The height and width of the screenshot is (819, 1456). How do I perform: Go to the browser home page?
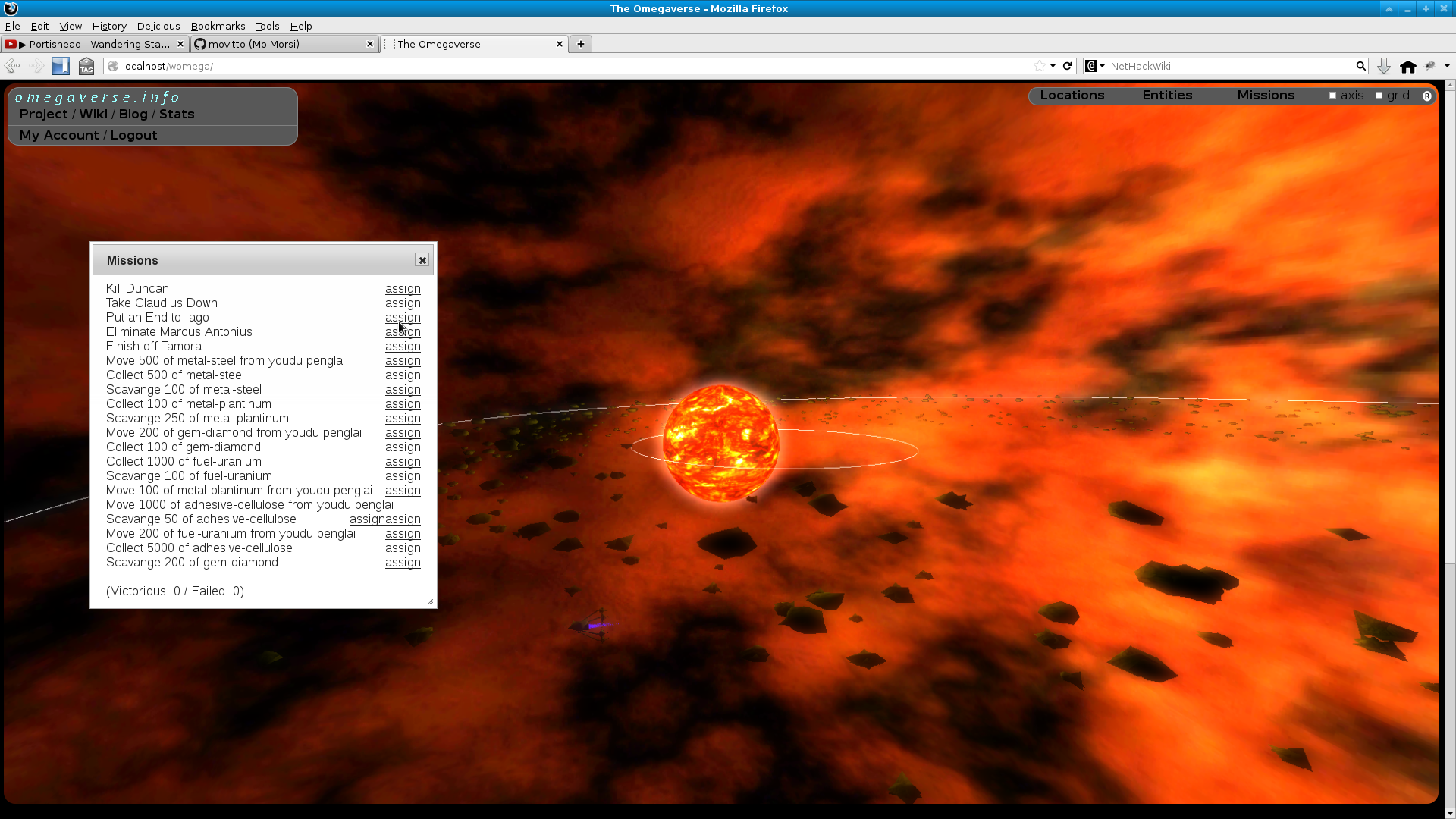click(x=1408, y=66)
